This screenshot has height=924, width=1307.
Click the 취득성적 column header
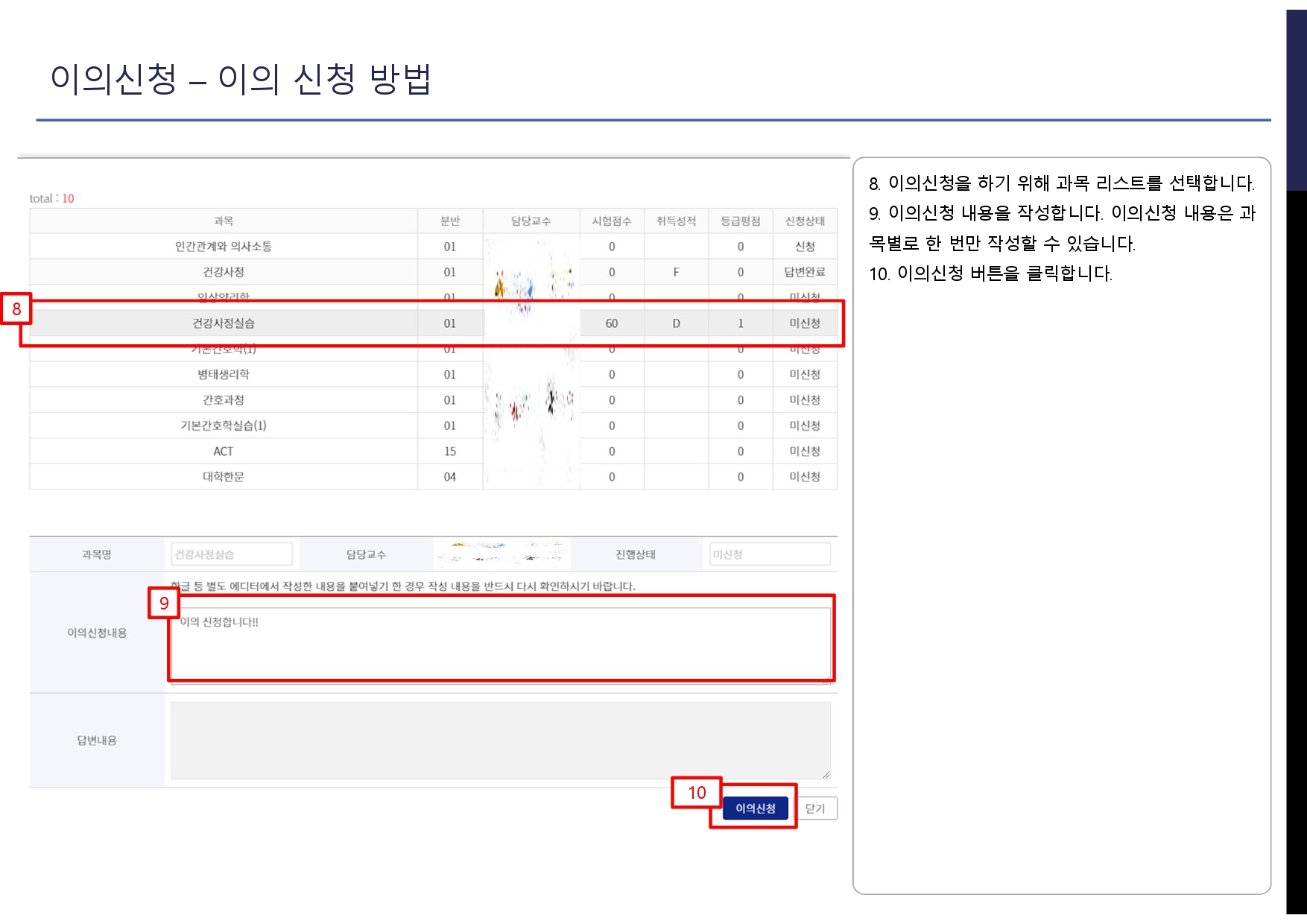pos(676,221)
